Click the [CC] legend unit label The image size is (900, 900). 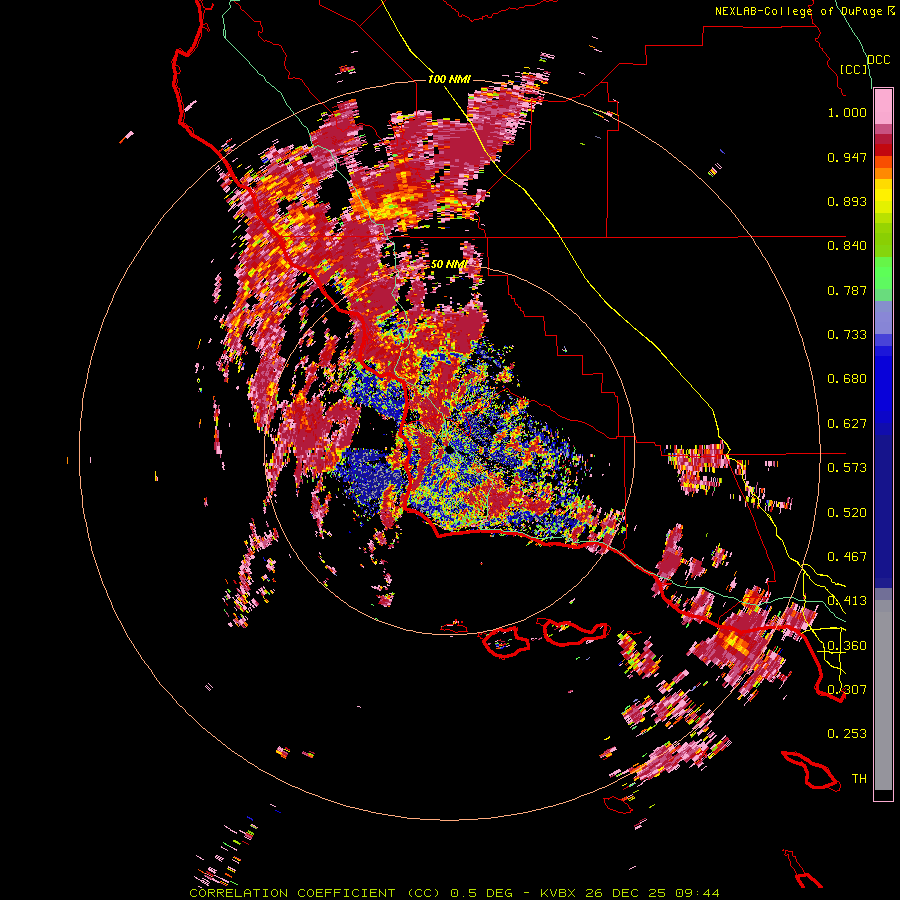pyautogui.click(x=854, y=69)
